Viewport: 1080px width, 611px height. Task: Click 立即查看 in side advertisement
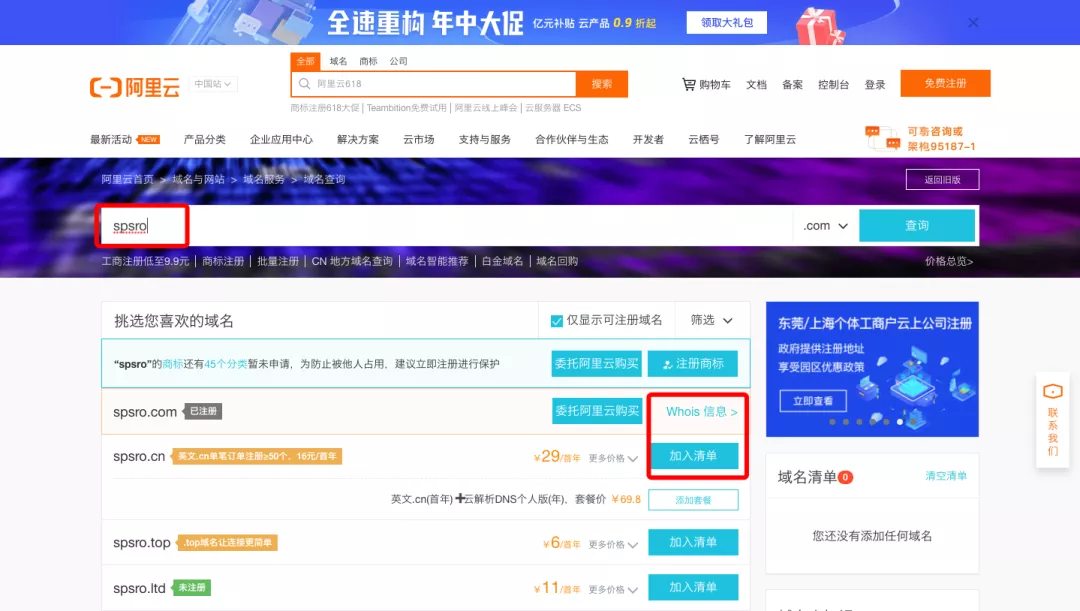pos(813,401)
